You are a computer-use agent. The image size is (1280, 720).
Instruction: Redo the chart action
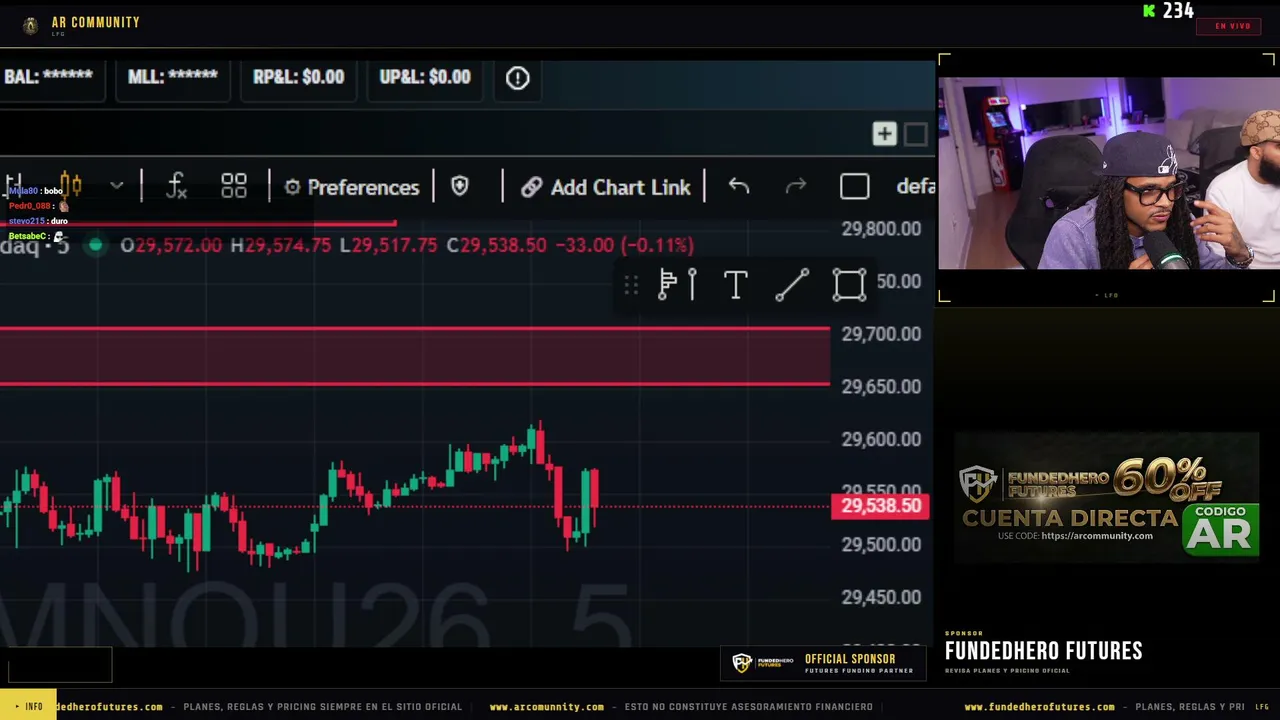796,187
